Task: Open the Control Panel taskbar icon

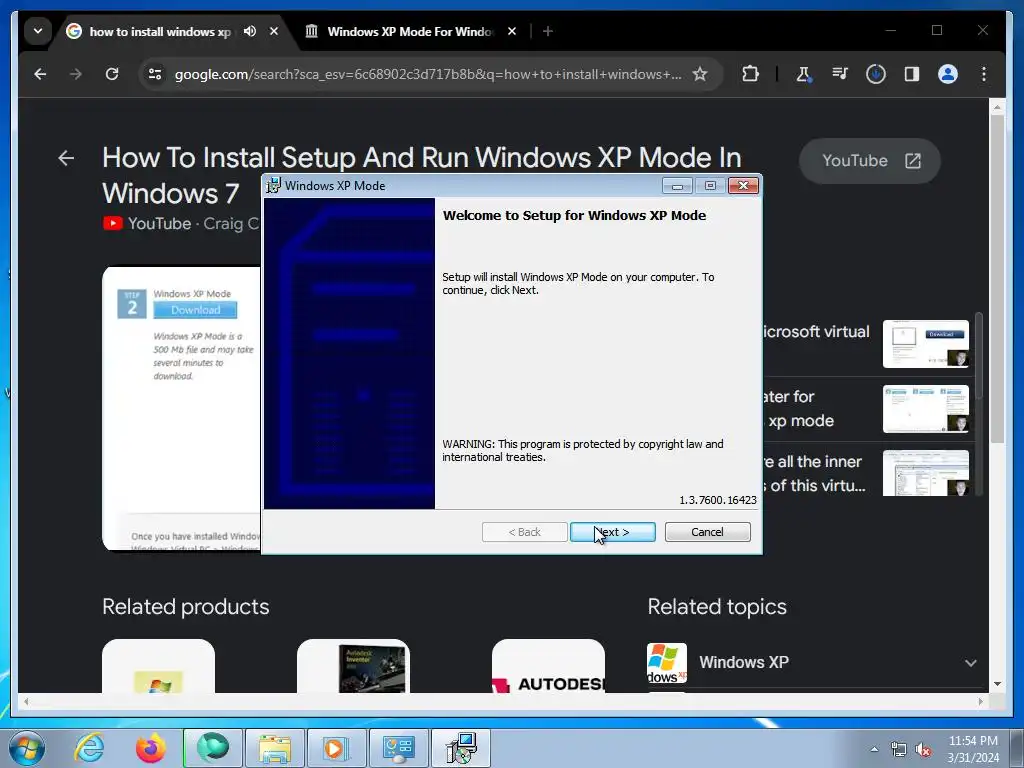Action: coord(399,748)
